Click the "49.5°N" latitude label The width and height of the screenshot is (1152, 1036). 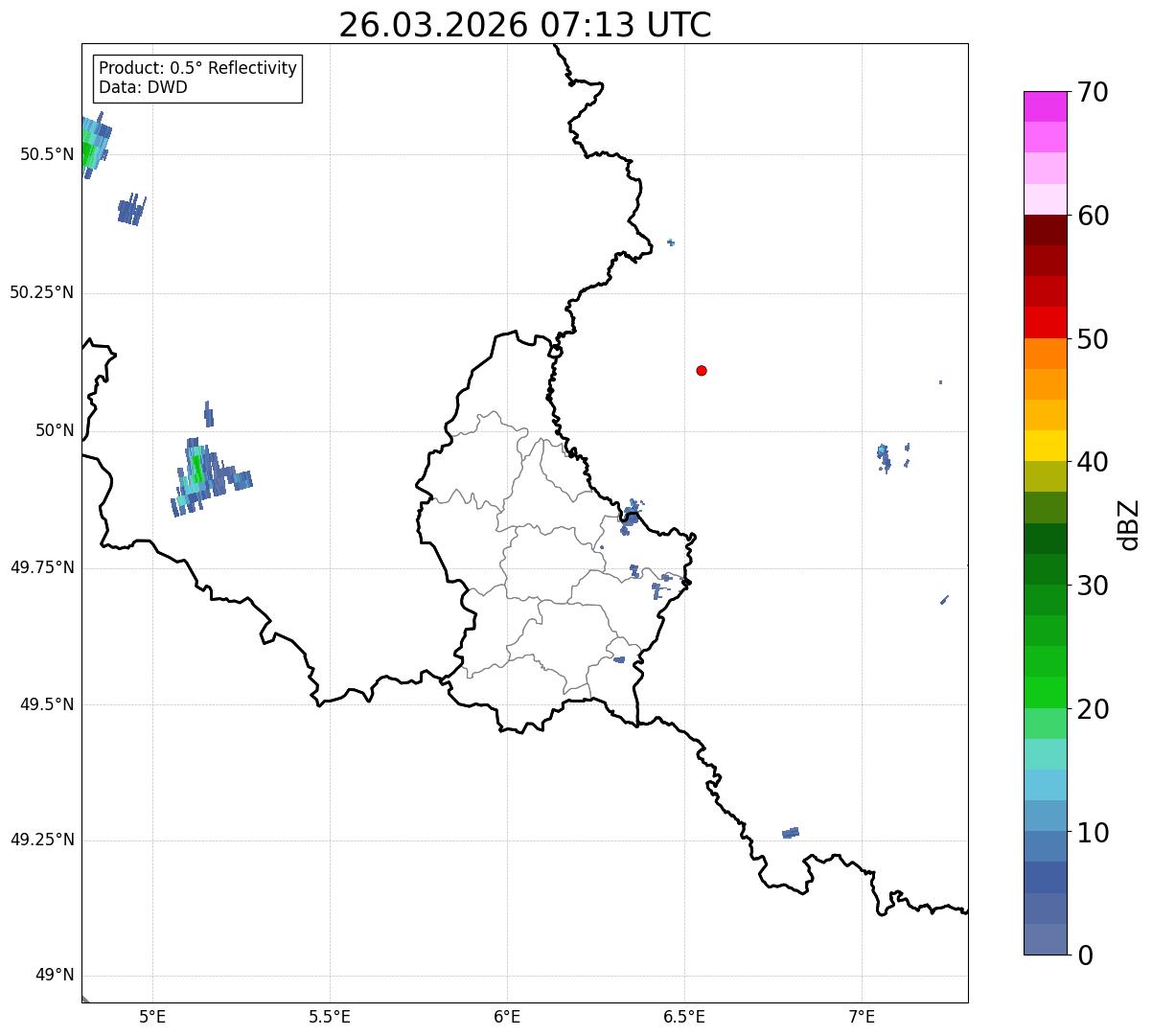47,704
